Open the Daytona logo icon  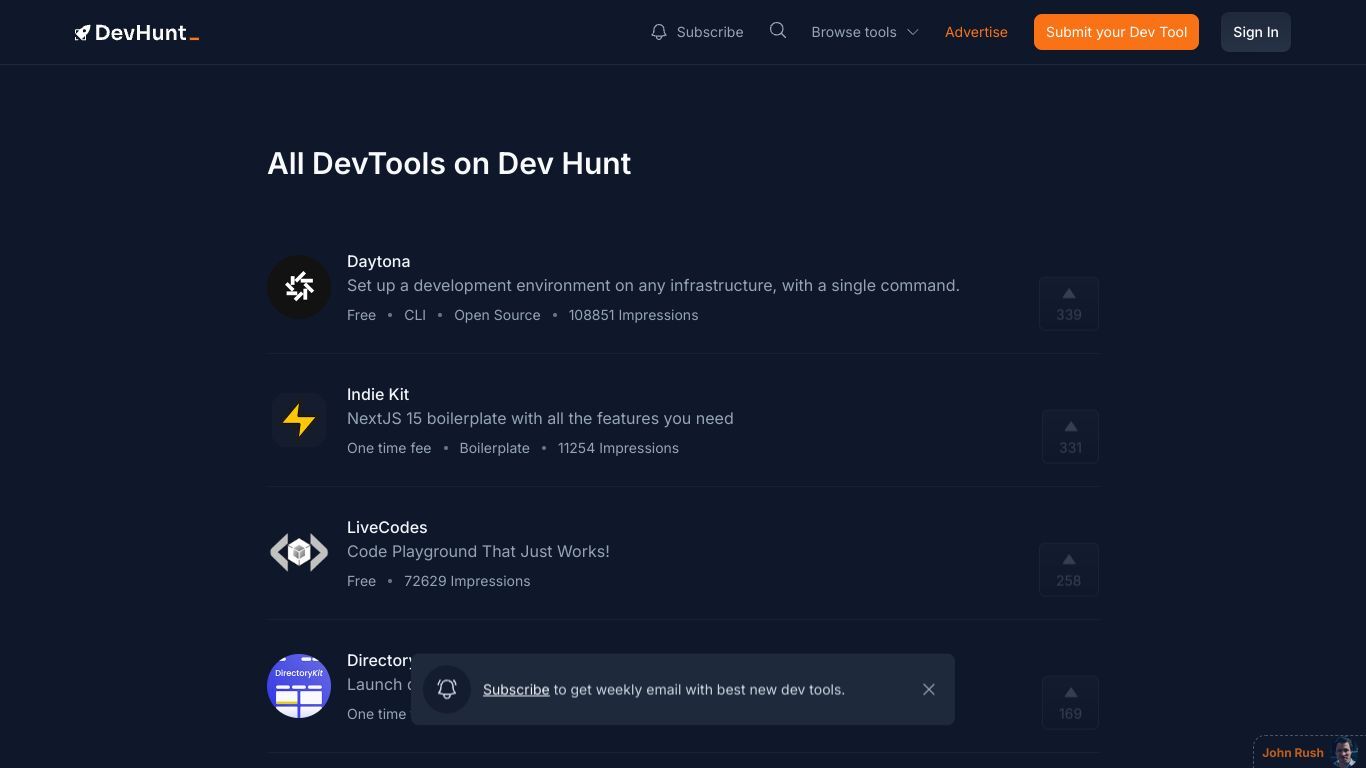[299, 287]
